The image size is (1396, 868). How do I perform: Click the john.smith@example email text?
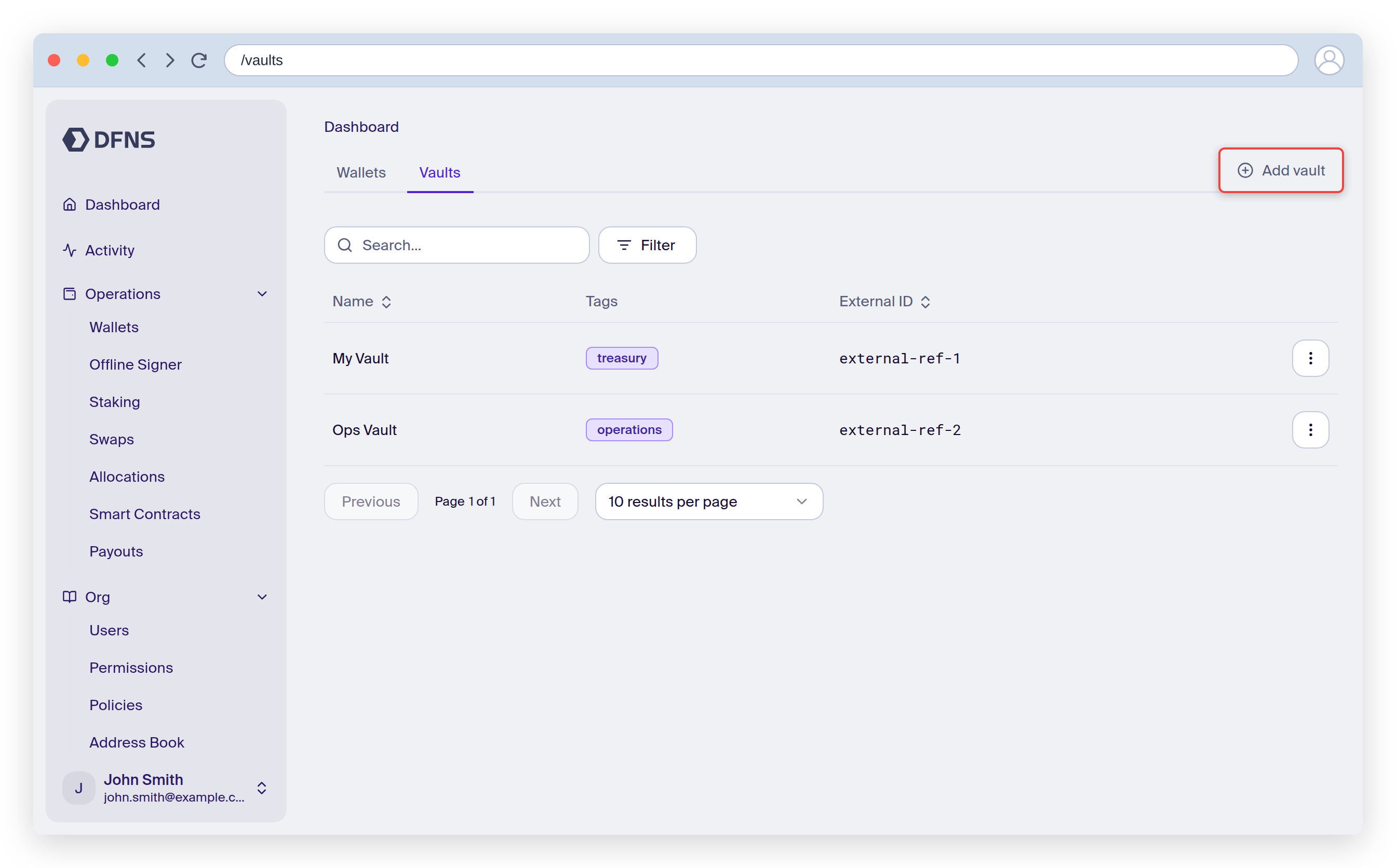(174, 797)
